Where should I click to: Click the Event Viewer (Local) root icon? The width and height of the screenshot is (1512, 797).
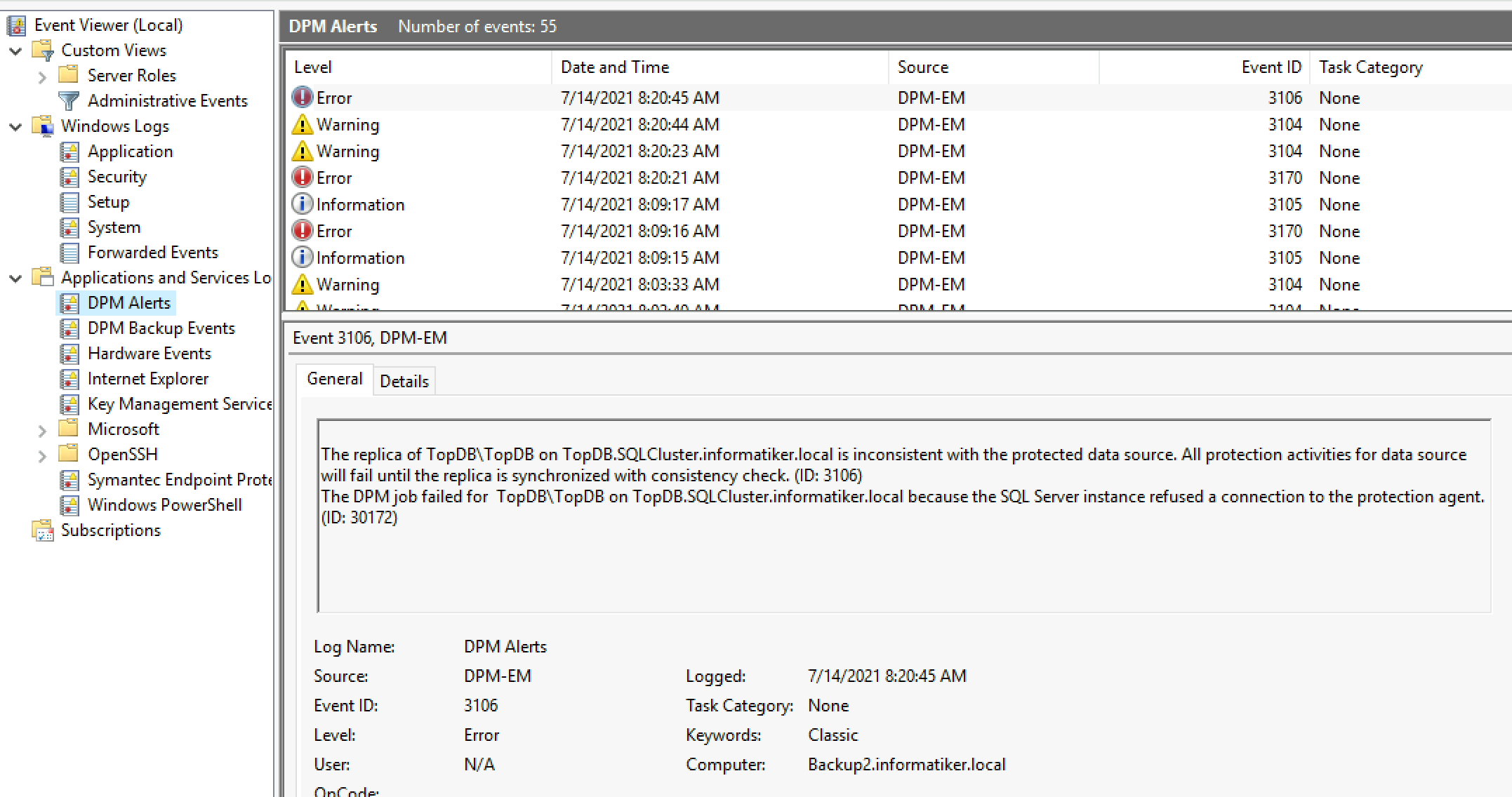pyautogui.click(x=16, y=25)
